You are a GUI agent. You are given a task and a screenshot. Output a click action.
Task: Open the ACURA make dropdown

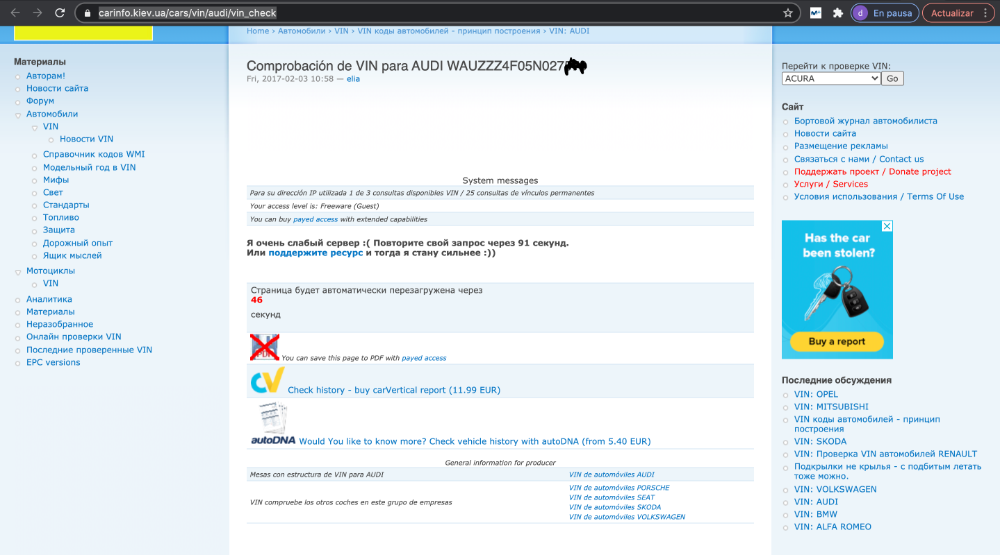[831, 78]
